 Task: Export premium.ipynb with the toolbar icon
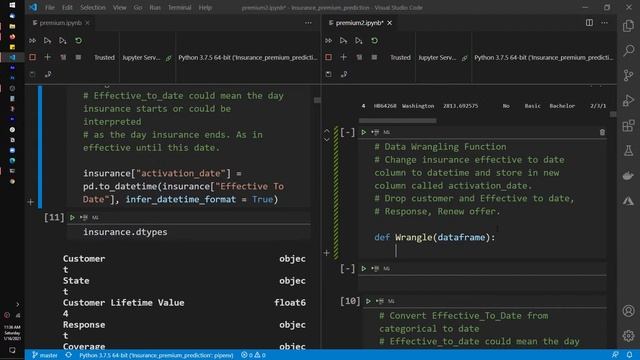click(48, 74)
